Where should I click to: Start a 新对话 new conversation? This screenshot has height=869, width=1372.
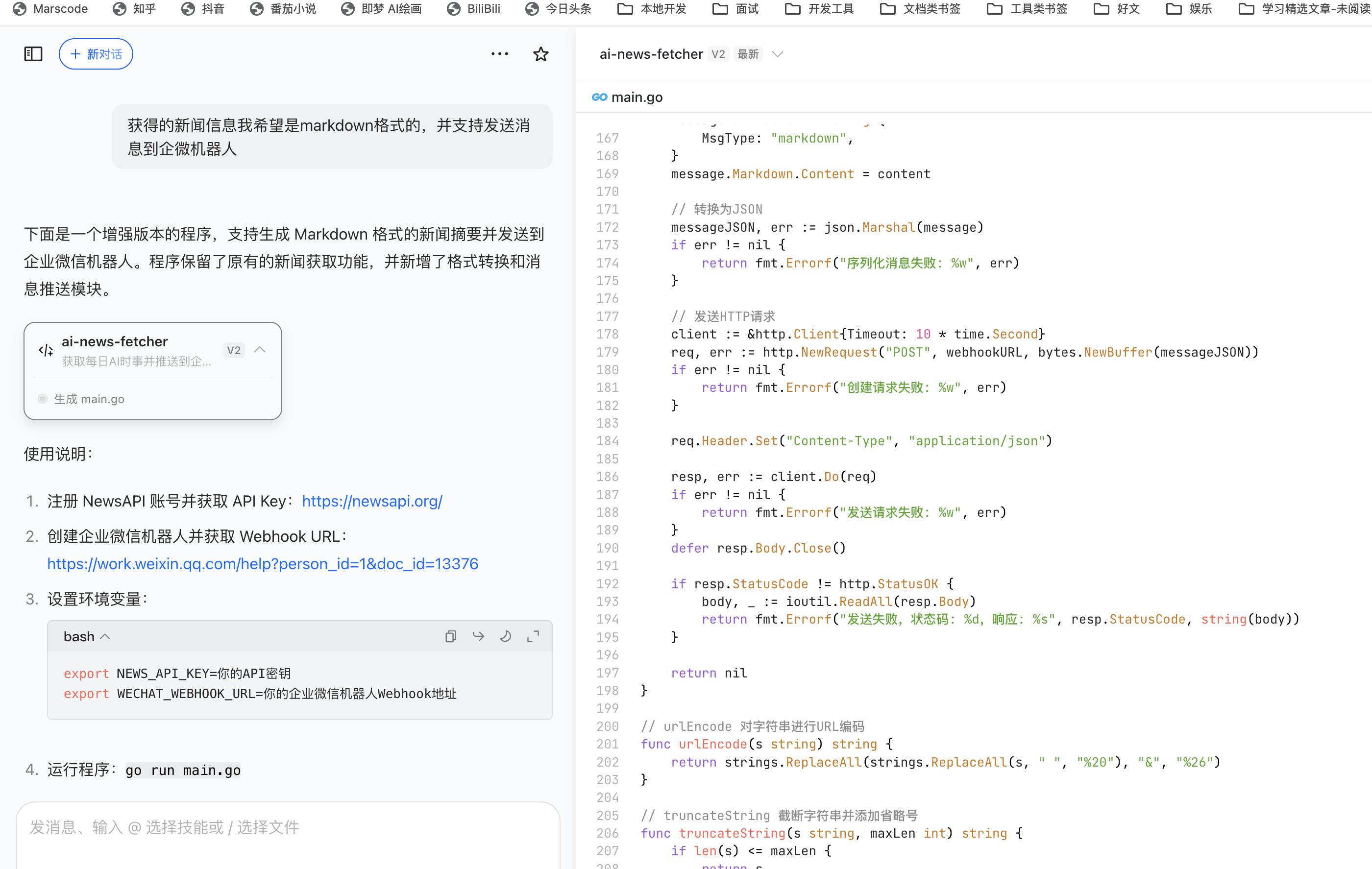(x=96, y=54)
